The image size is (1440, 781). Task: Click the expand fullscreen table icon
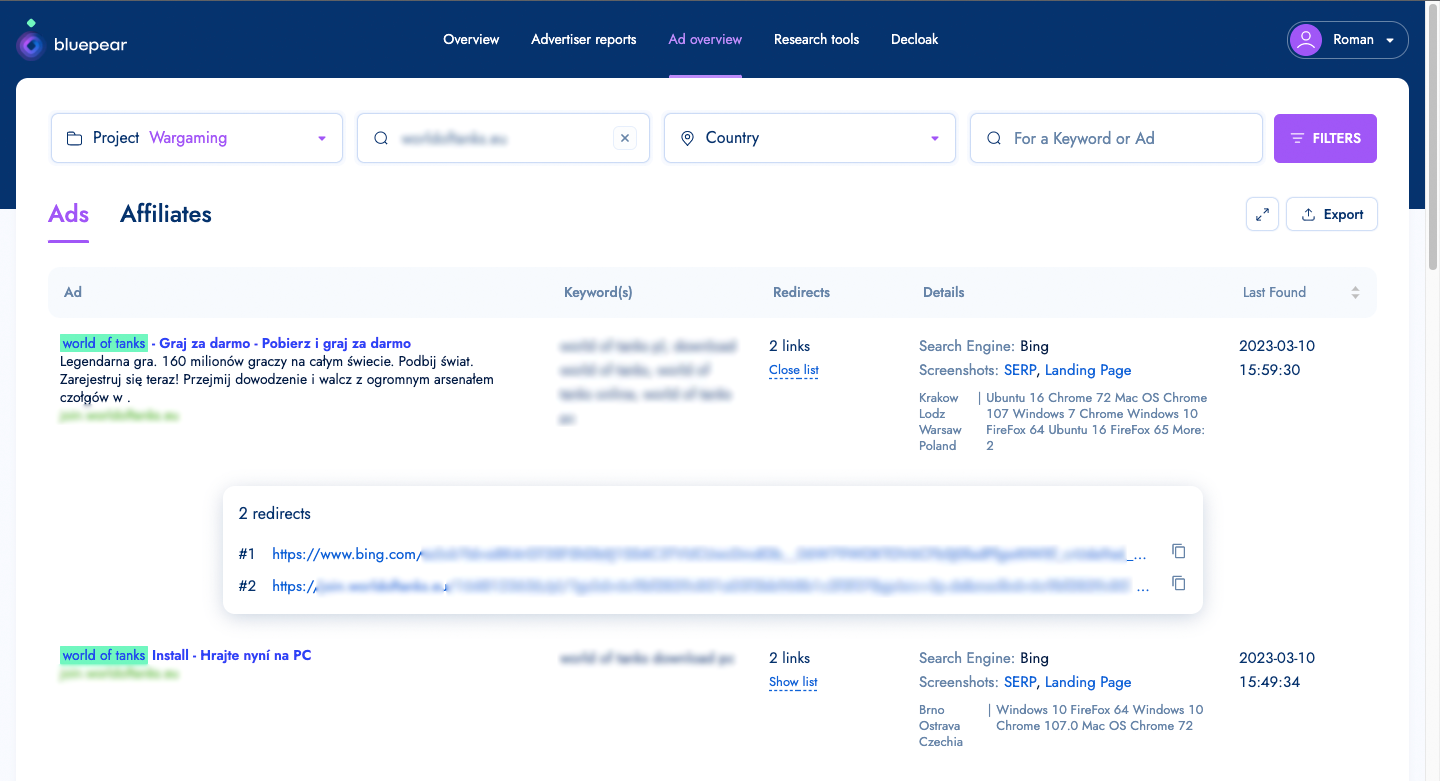click(x=1262, y=214)
